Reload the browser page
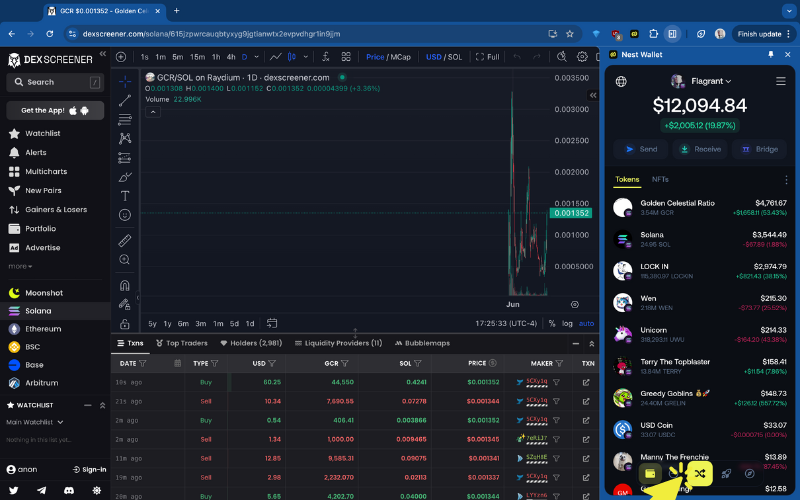The image size is (800, 500). pyautogui.click(x=49, y=34)
